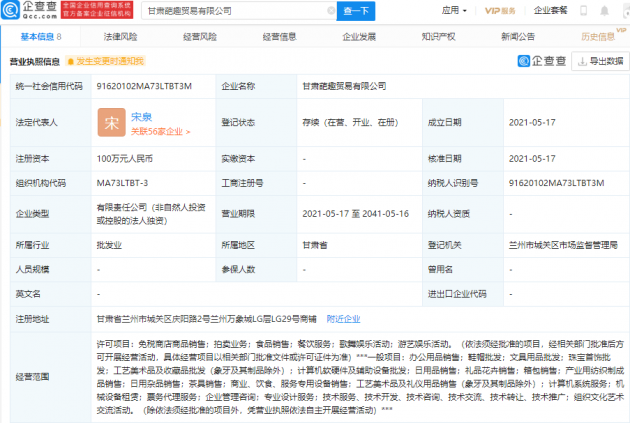Open legal representative 宋泉 profile link
Viewport: 630px width, 423px height.
[x=141, y=117]
